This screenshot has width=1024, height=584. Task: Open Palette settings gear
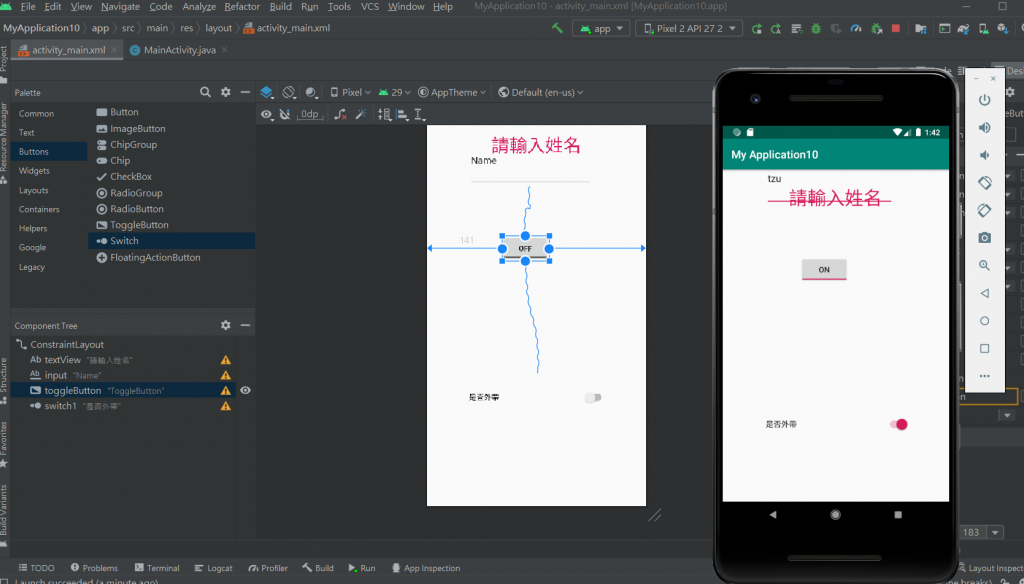pyautogui.click(x=225, y=92)
